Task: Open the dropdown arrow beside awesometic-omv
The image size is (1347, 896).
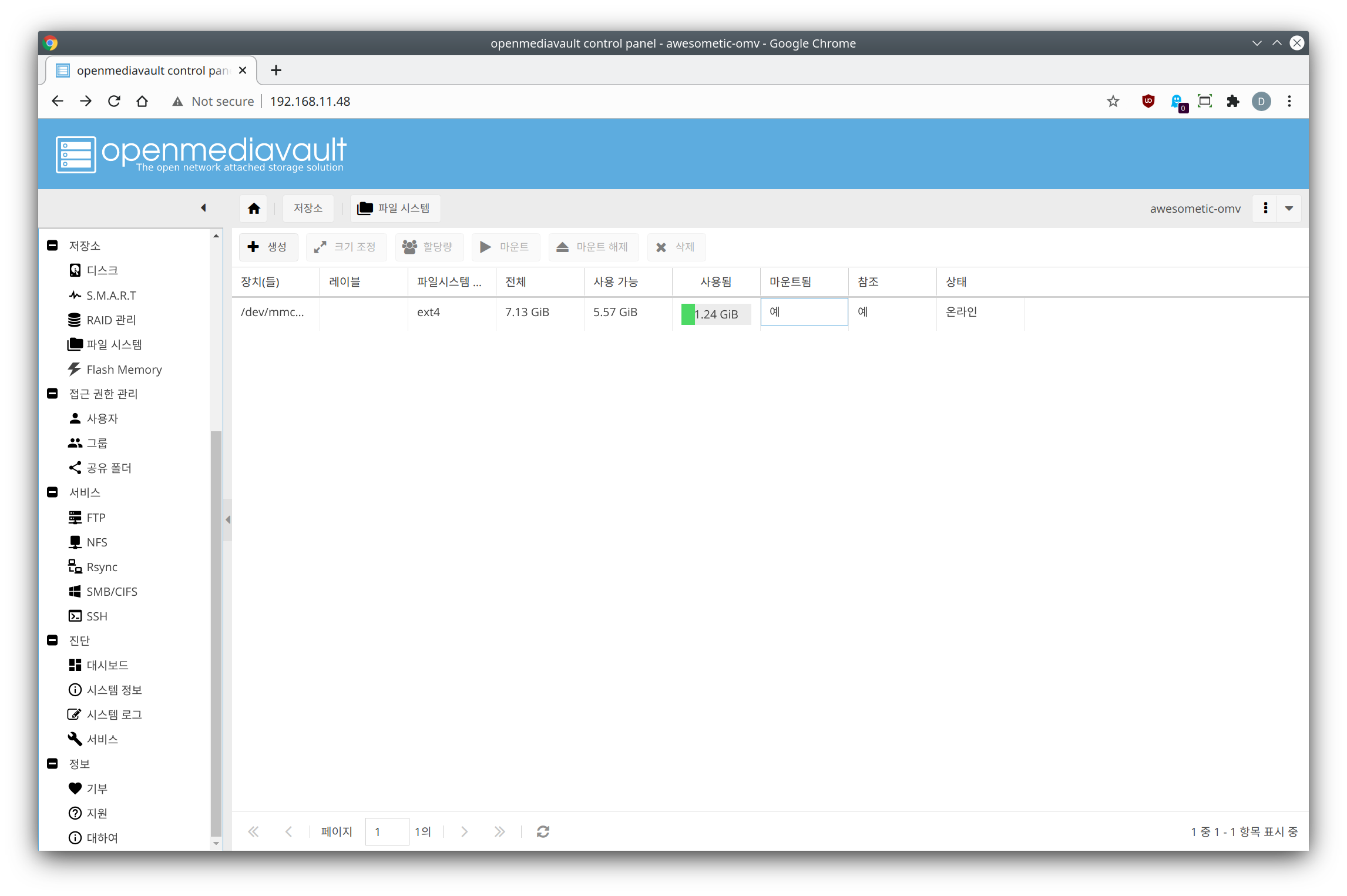Action: click(x=1289, y=209)
